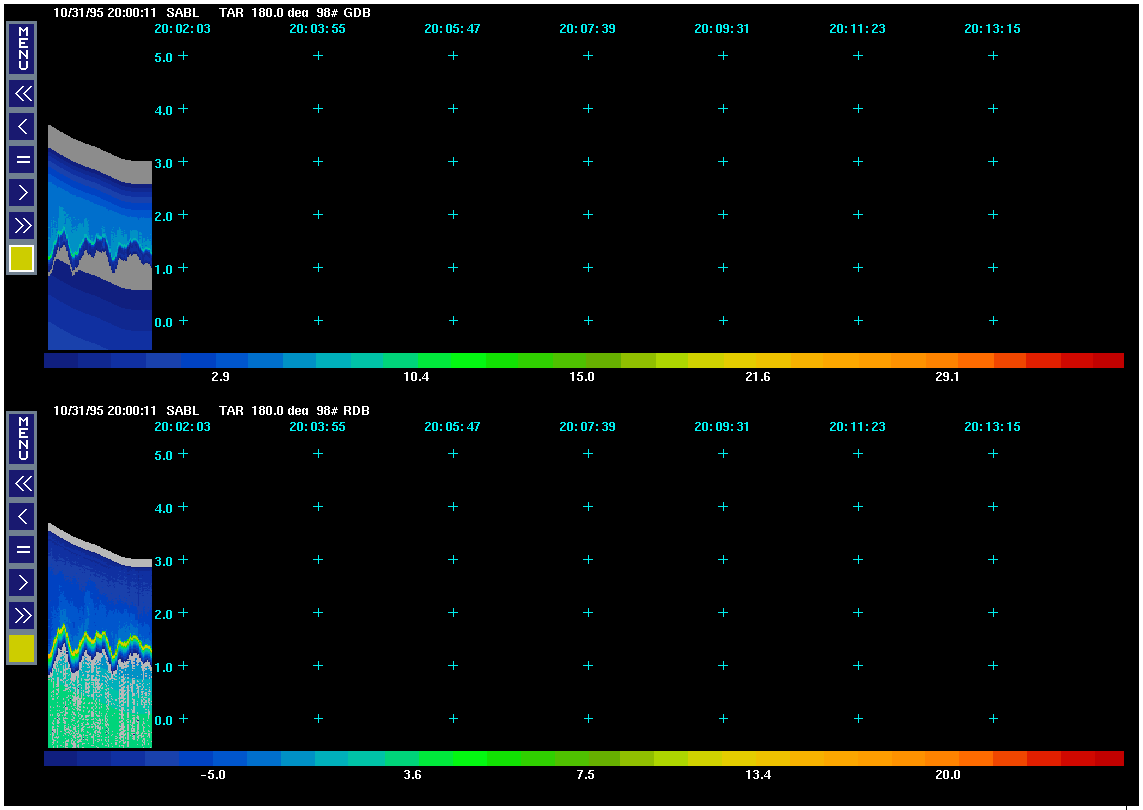1143x810 pixels.
Task: Open the MENU button in the RDB panel
Action: point(22,439)
